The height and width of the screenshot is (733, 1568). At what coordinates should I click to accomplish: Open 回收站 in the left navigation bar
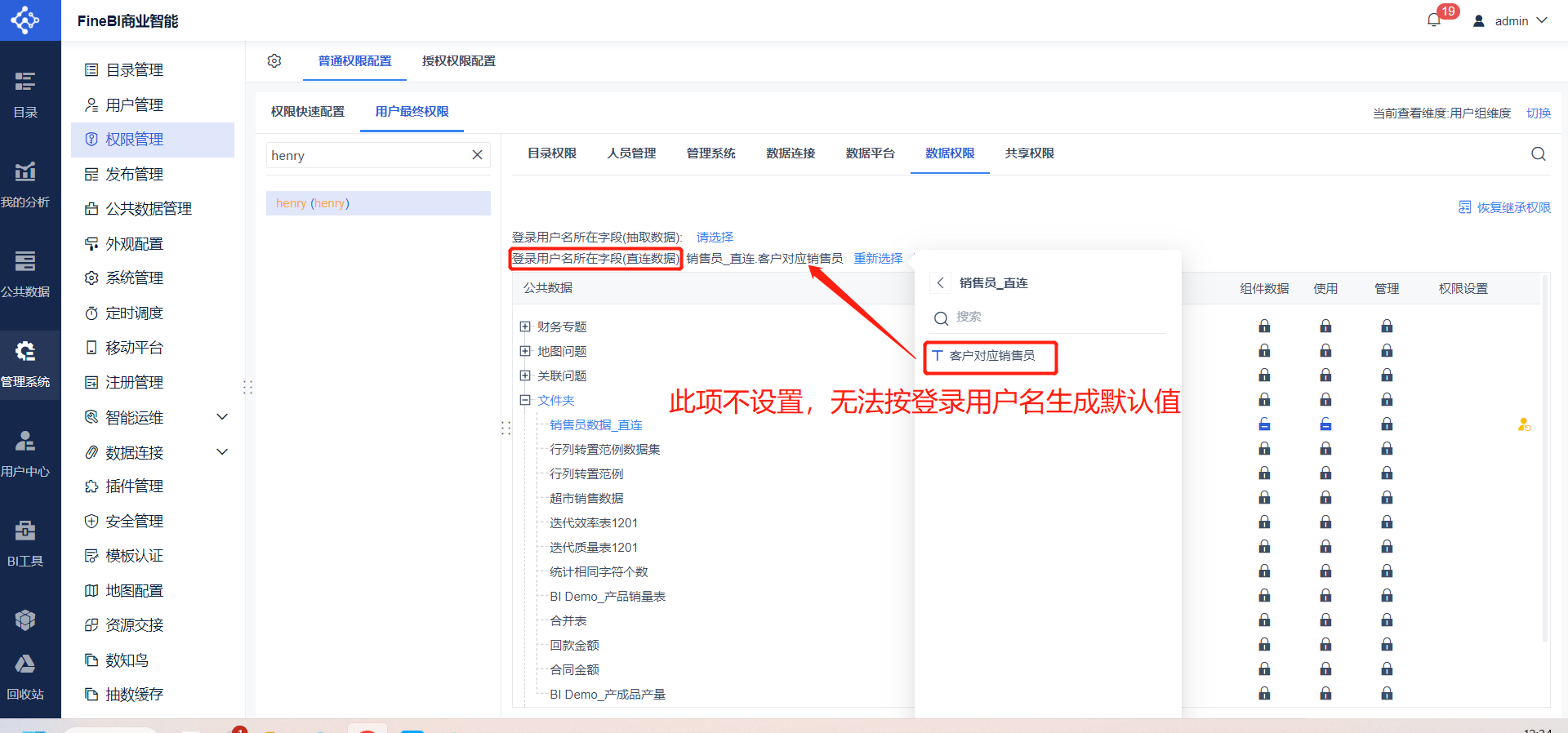point(25,677)
